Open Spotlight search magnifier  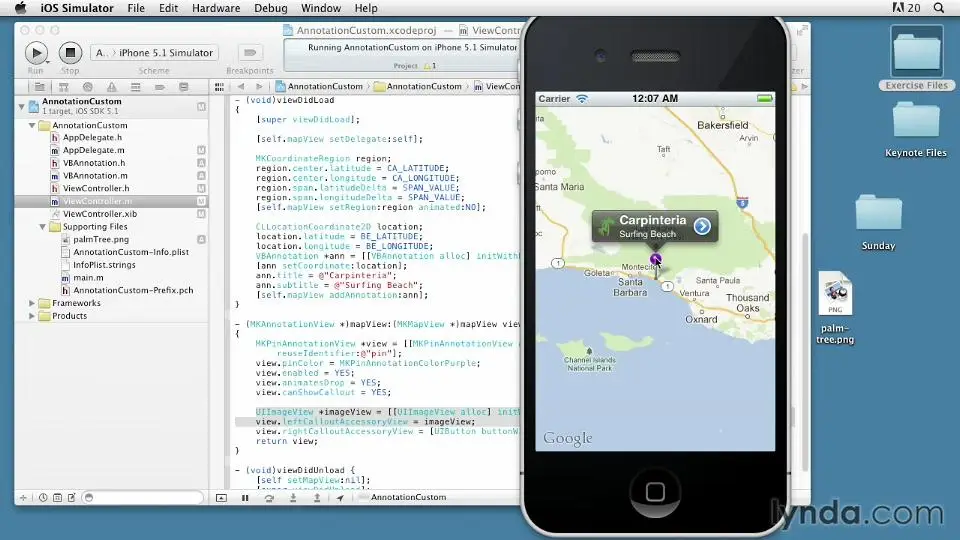click(x=939, y=8)
